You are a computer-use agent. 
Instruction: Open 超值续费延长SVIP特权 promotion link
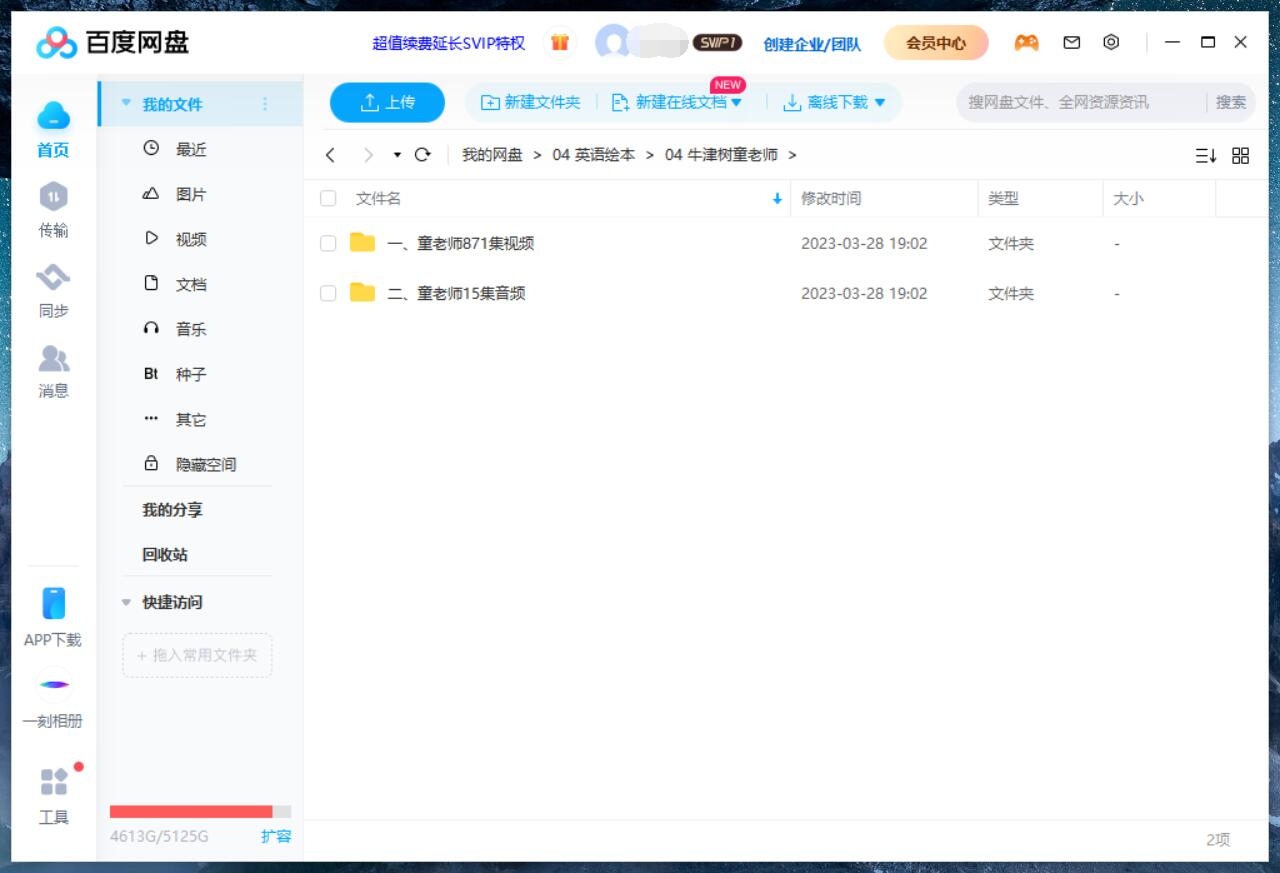[x=447, y=44]
